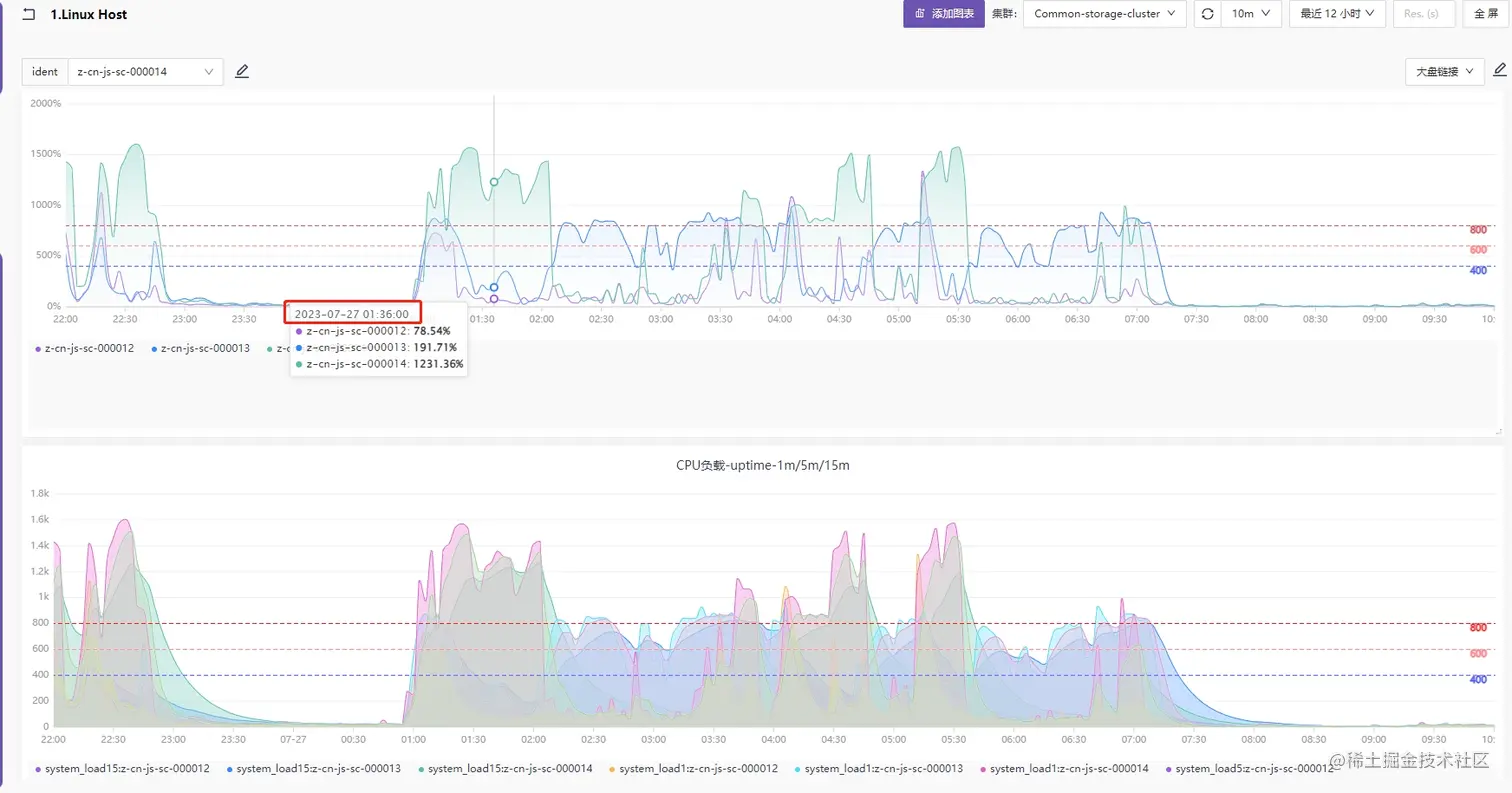
Task: Click the 添加图表 add chart button
Action: pos(944,14)
